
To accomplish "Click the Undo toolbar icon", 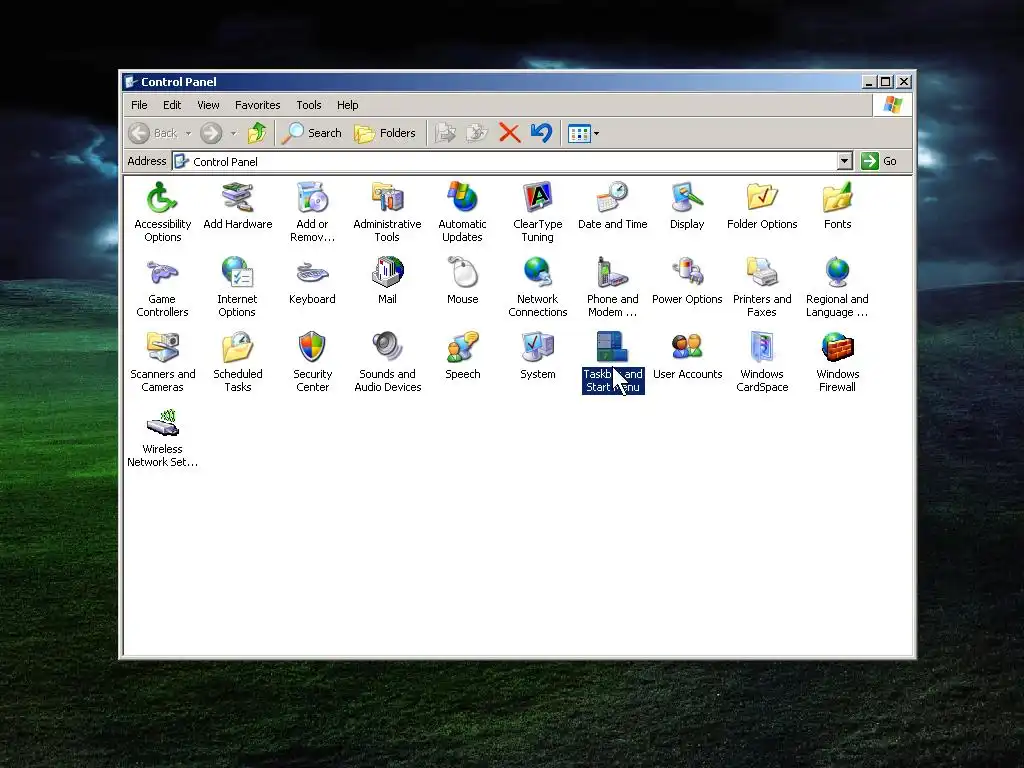I will (x=541, y=133).
